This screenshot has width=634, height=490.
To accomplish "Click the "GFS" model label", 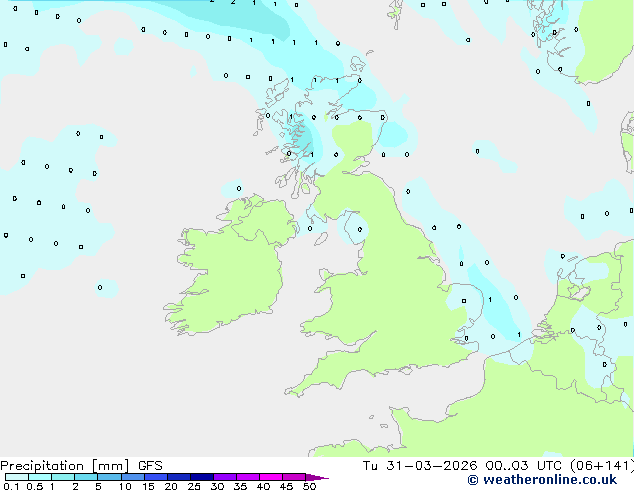I will 150,466.
